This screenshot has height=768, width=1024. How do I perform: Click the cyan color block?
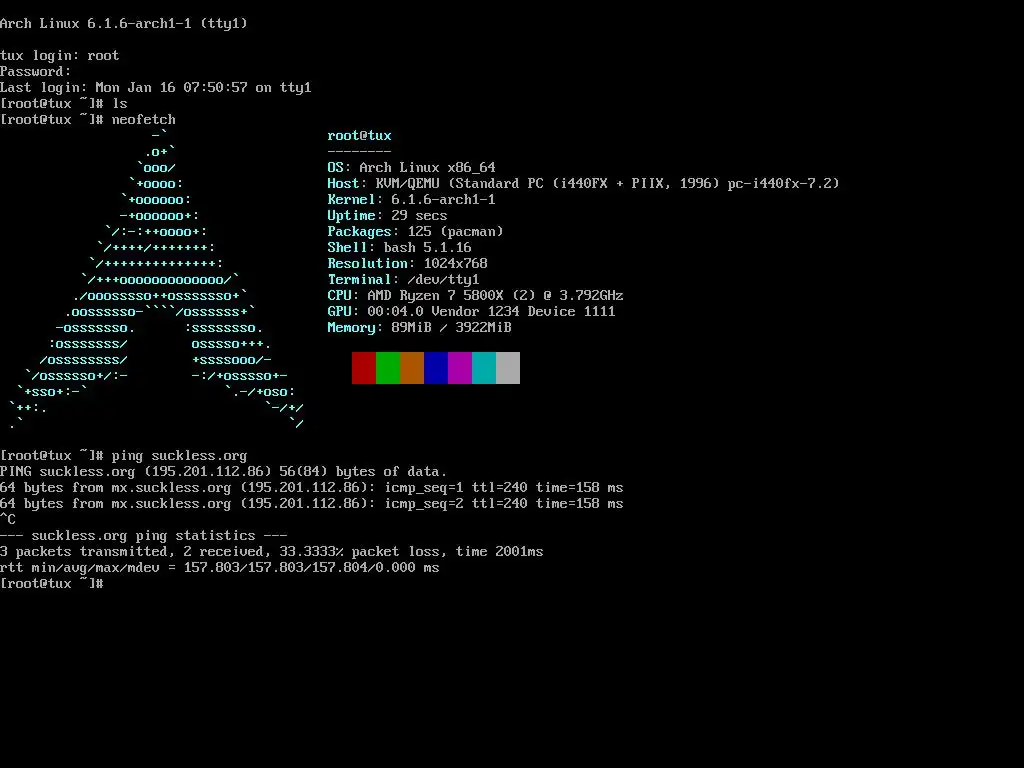[484, 368]
